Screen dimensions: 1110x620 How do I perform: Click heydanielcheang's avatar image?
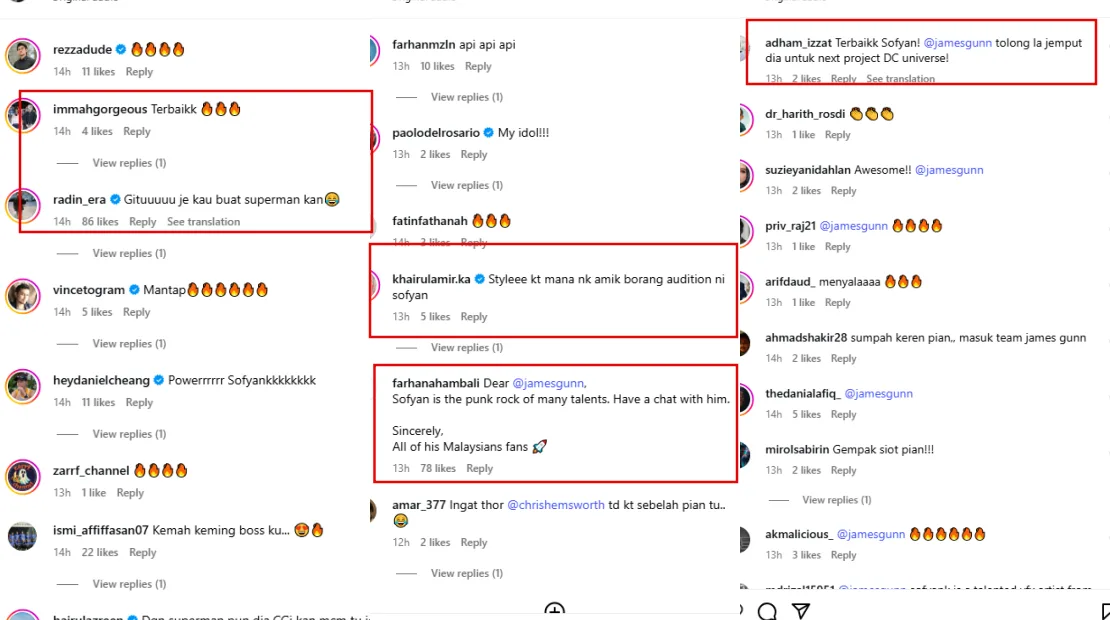tap(22, 387)
